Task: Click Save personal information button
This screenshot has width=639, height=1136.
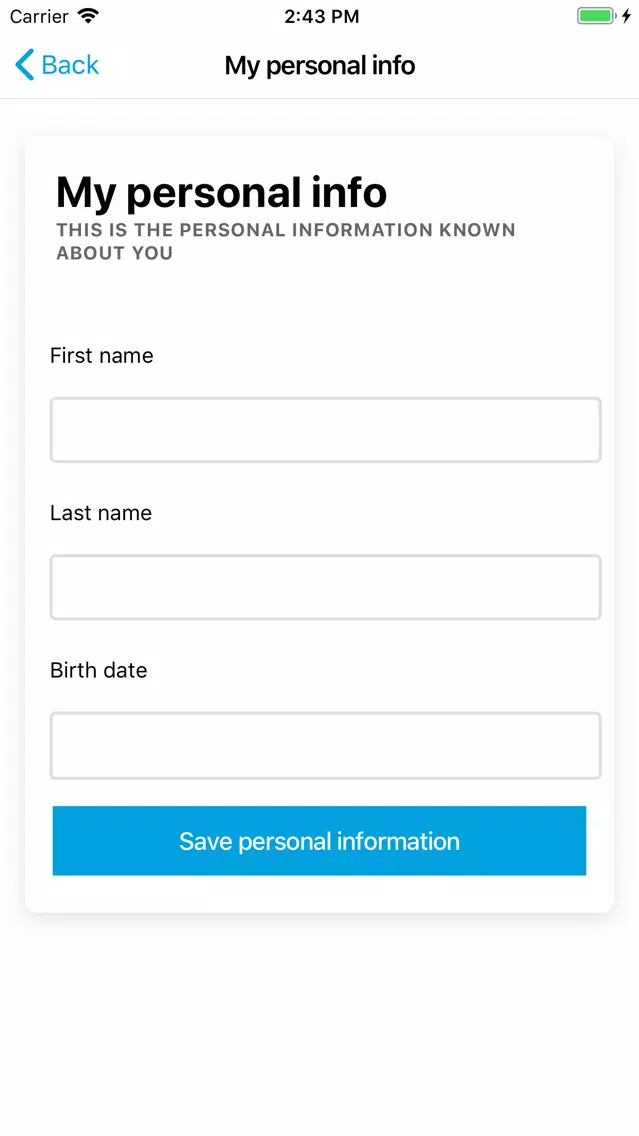Action: tap(320, 840)
